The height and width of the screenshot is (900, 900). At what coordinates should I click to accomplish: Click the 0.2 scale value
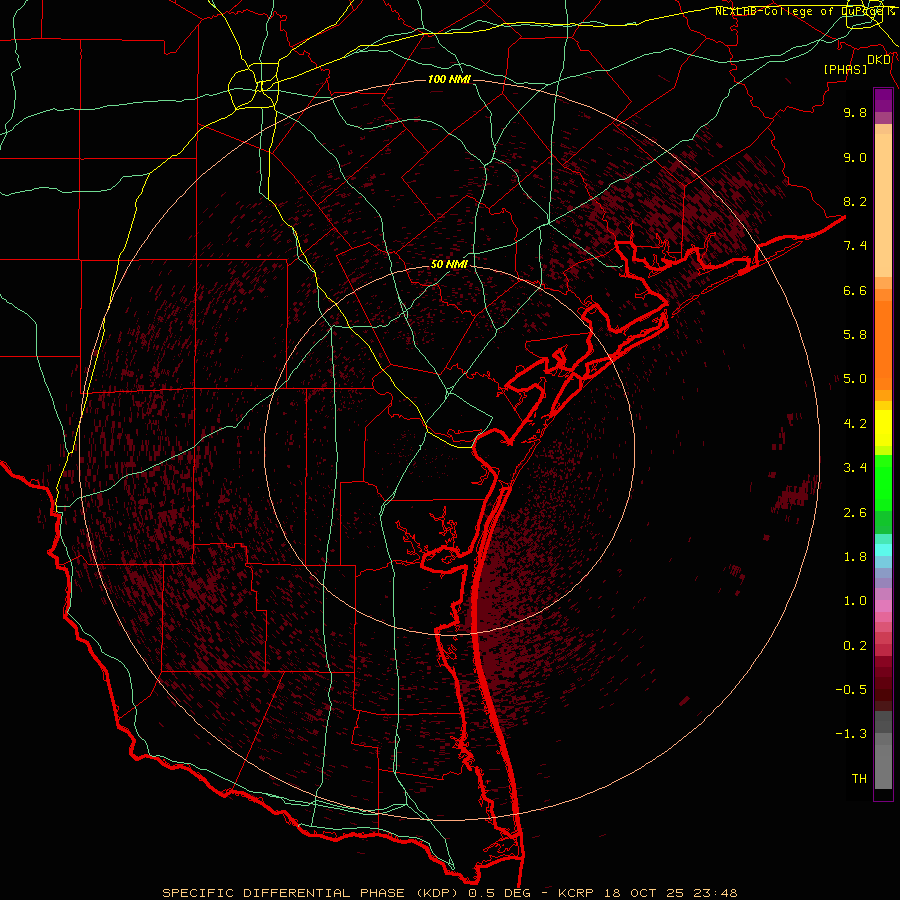(855, 646)
